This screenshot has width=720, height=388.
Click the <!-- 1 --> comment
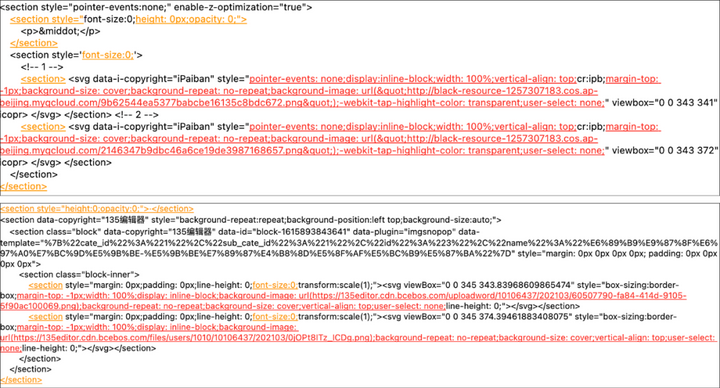click(42, 67)
